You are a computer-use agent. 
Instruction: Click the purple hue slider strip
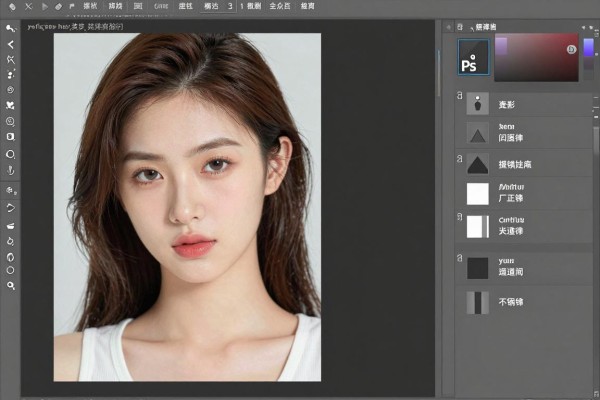(589, 47)
